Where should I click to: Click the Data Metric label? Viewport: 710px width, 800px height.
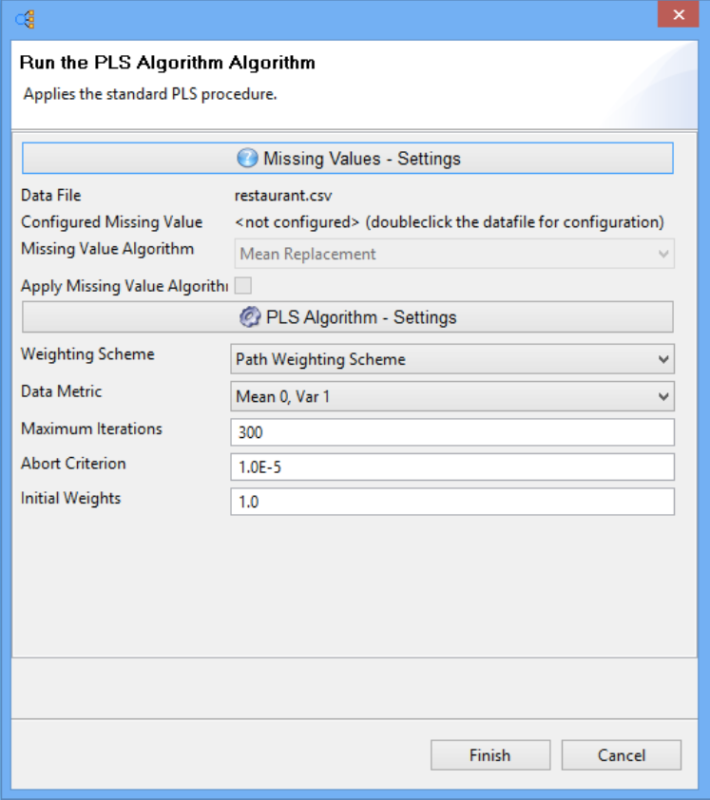pos(62,392)
